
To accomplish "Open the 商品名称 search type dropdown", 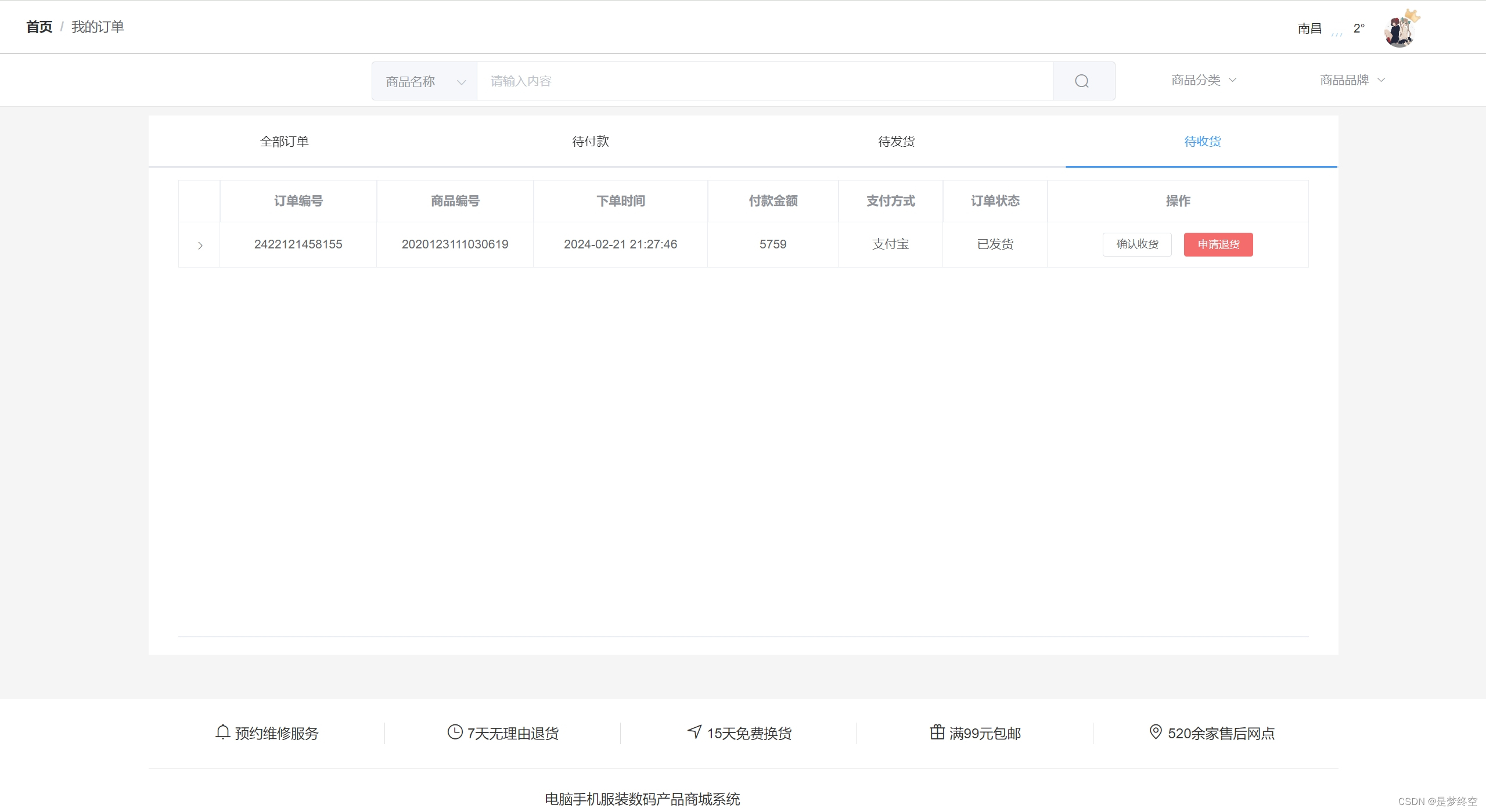I will [x=424, y=81].
